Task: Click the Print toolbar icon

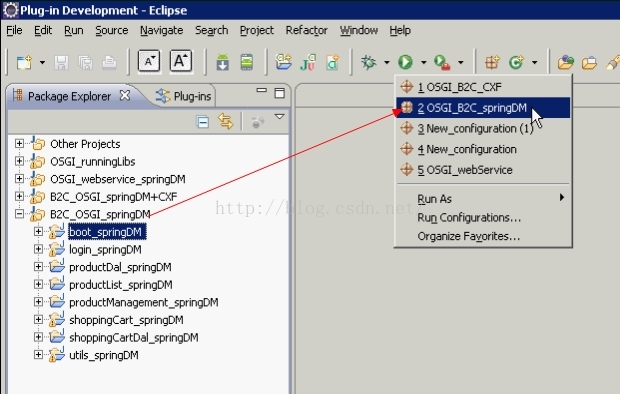Action: [109, 63]
